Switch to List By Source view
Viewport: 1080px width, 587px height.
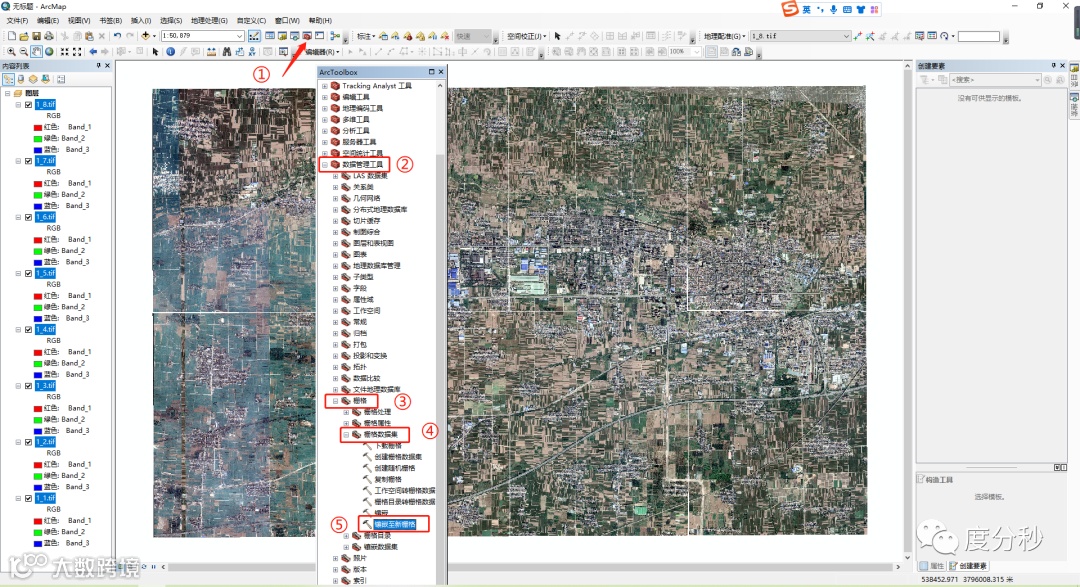20,78
